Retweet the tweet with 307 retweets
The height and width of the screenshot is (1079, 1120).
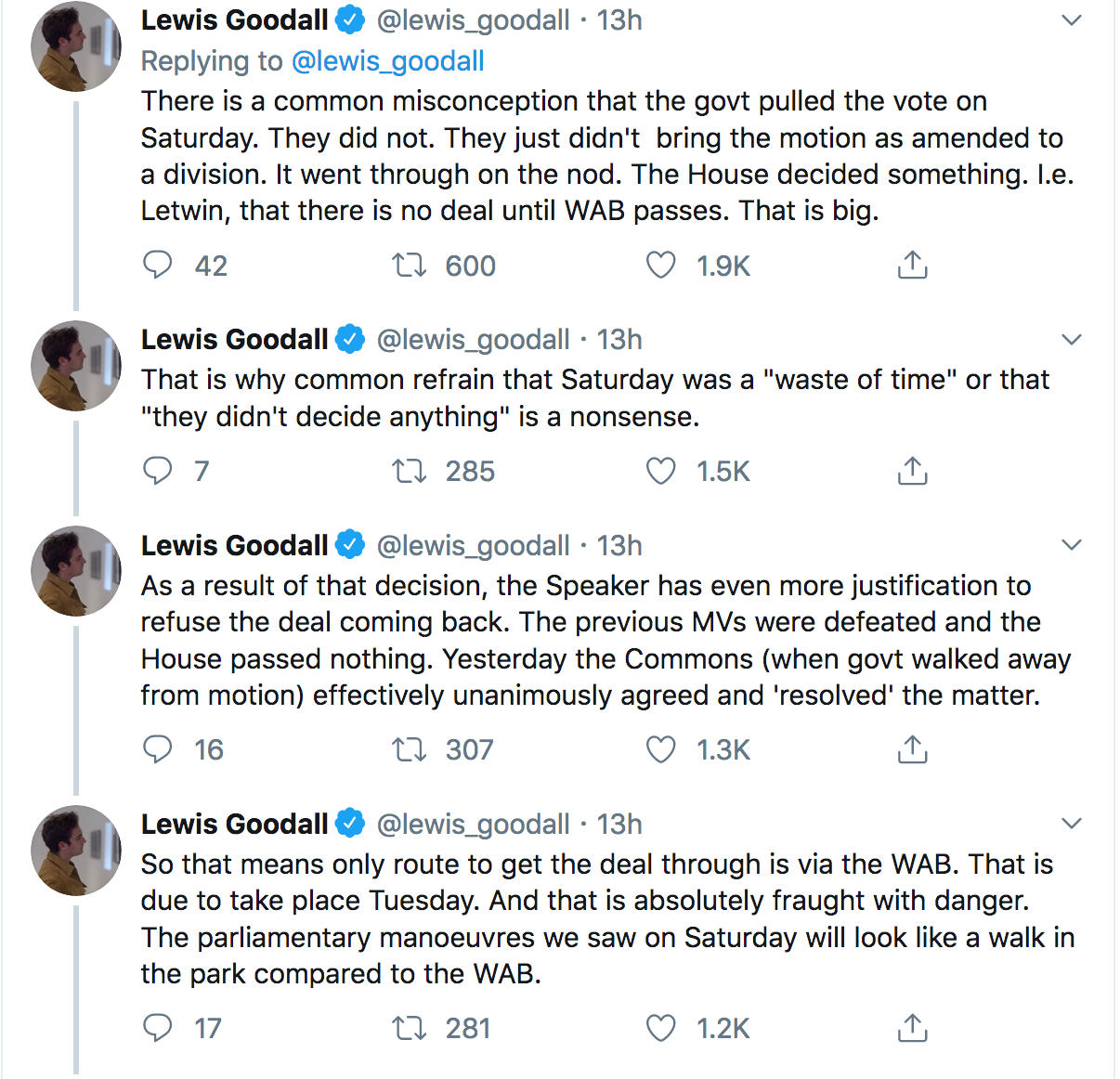pyautogui.click(x=409, y=749)
